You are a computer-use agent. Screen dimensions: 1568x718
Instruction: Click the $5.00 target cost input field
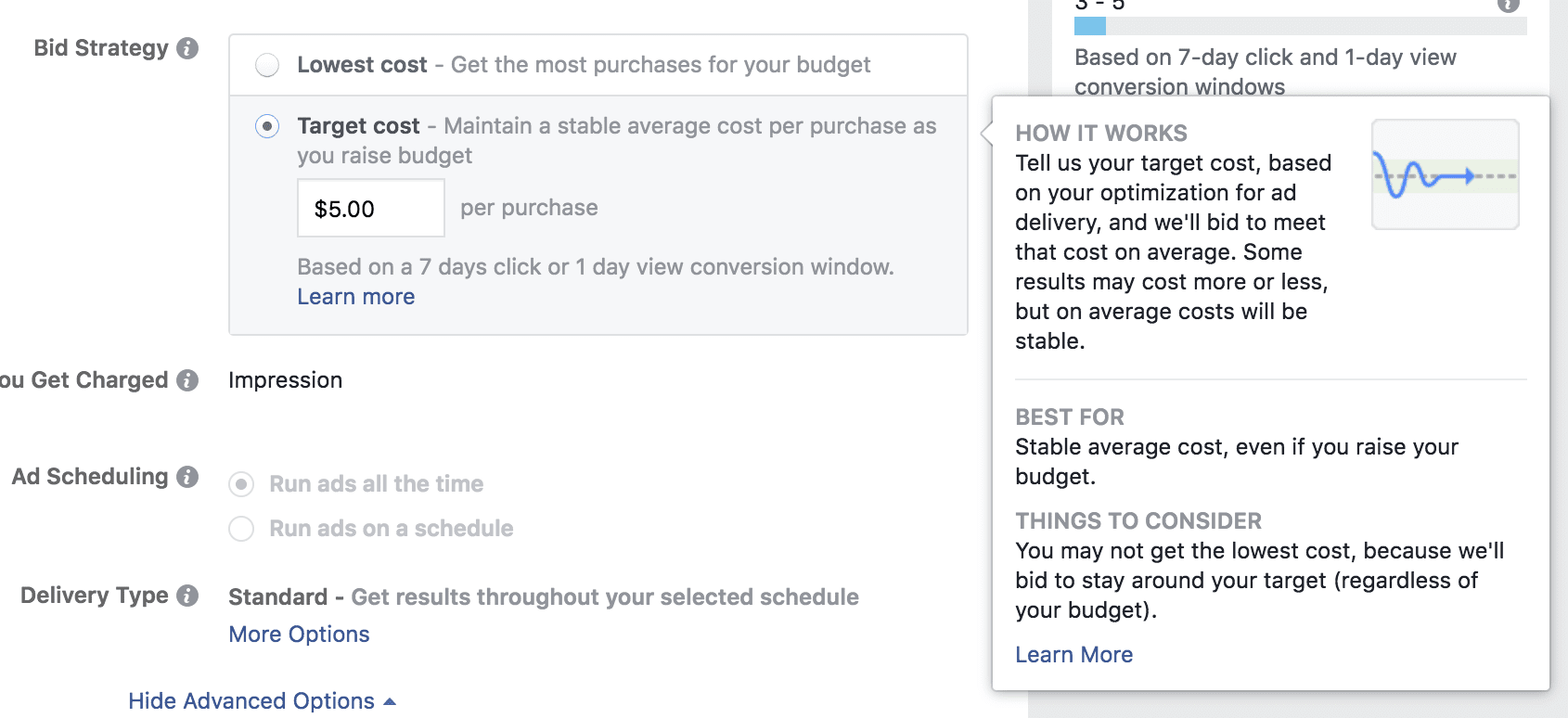(x=370, y=209)
